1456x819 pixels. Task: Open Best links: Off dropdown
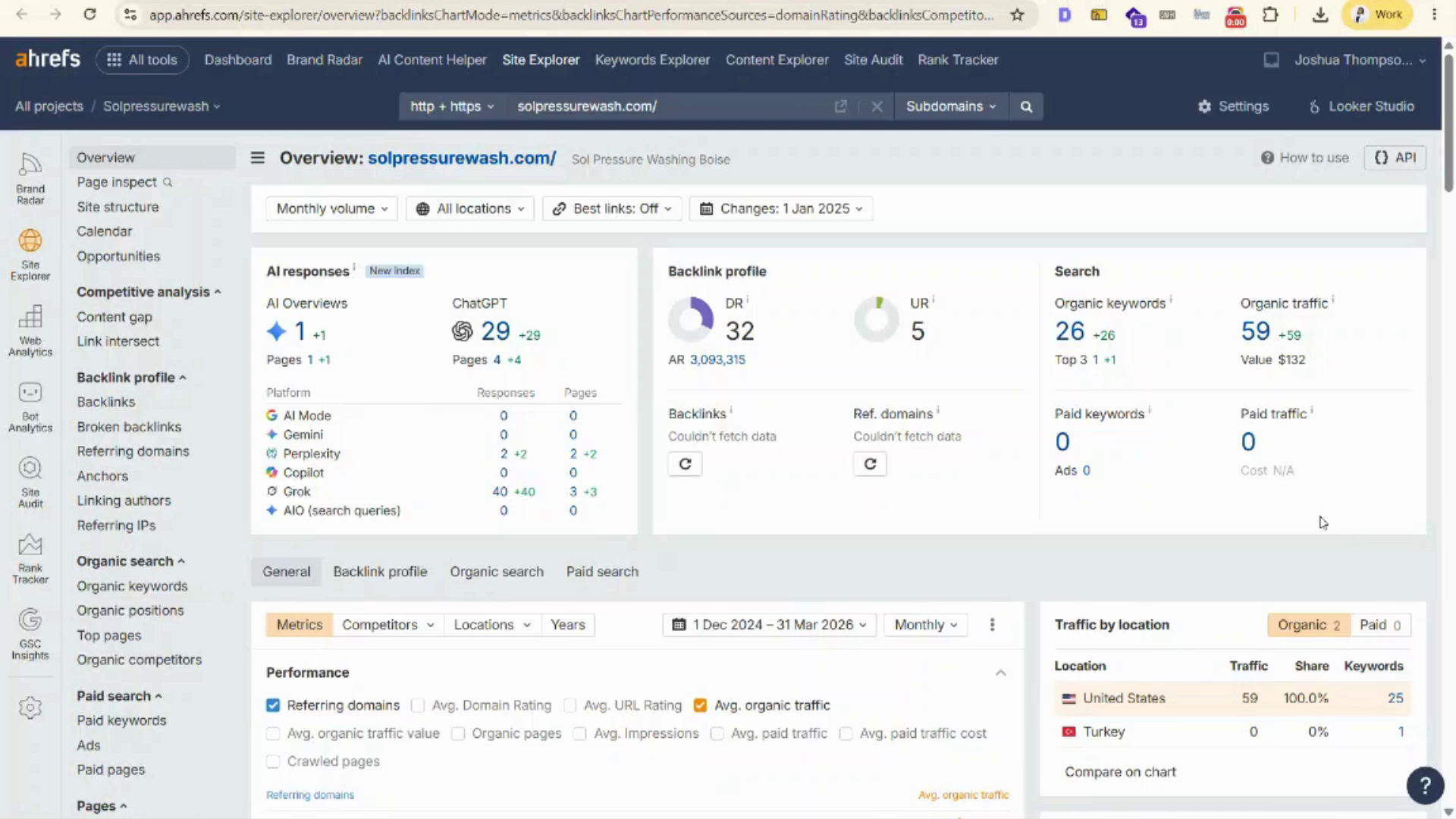pyautogui.click(x=612, y=209)
